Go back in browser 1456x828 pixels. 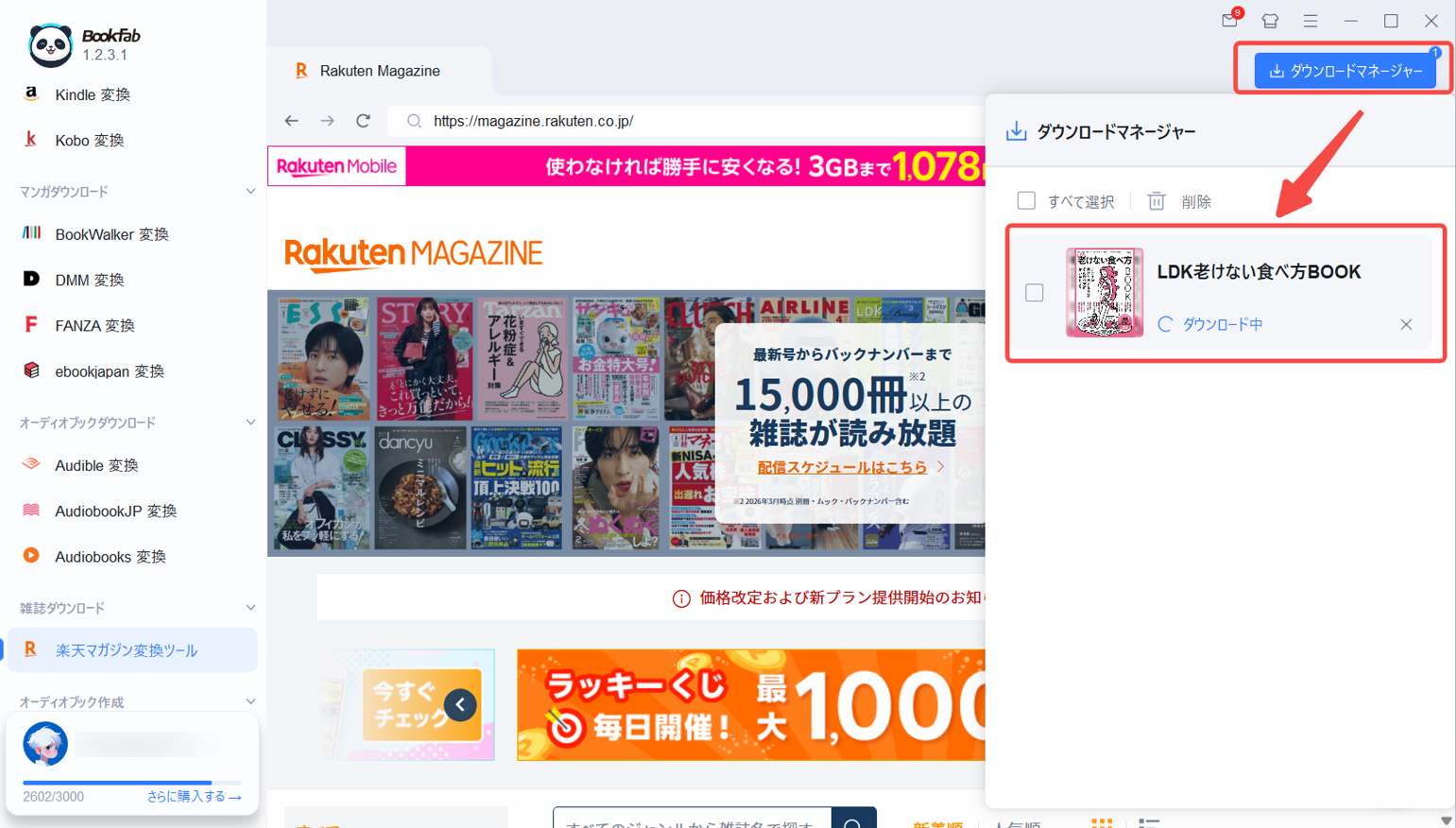(x=291, y=121)
